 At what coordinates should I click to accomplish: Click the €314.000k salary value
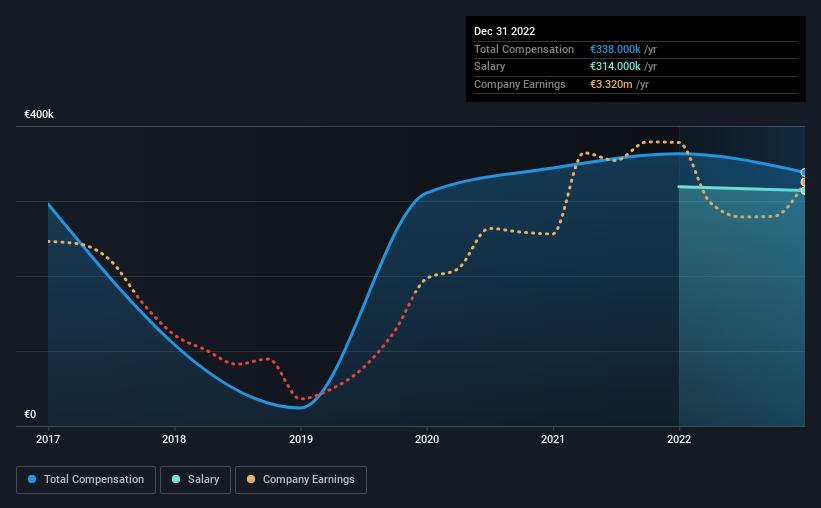coord(615,67)
